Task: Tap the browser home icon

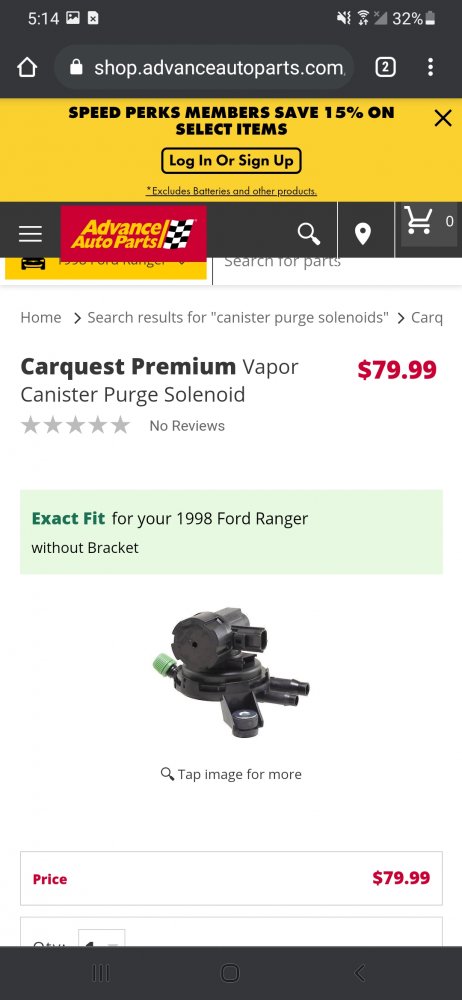Action: click(27, 67)
